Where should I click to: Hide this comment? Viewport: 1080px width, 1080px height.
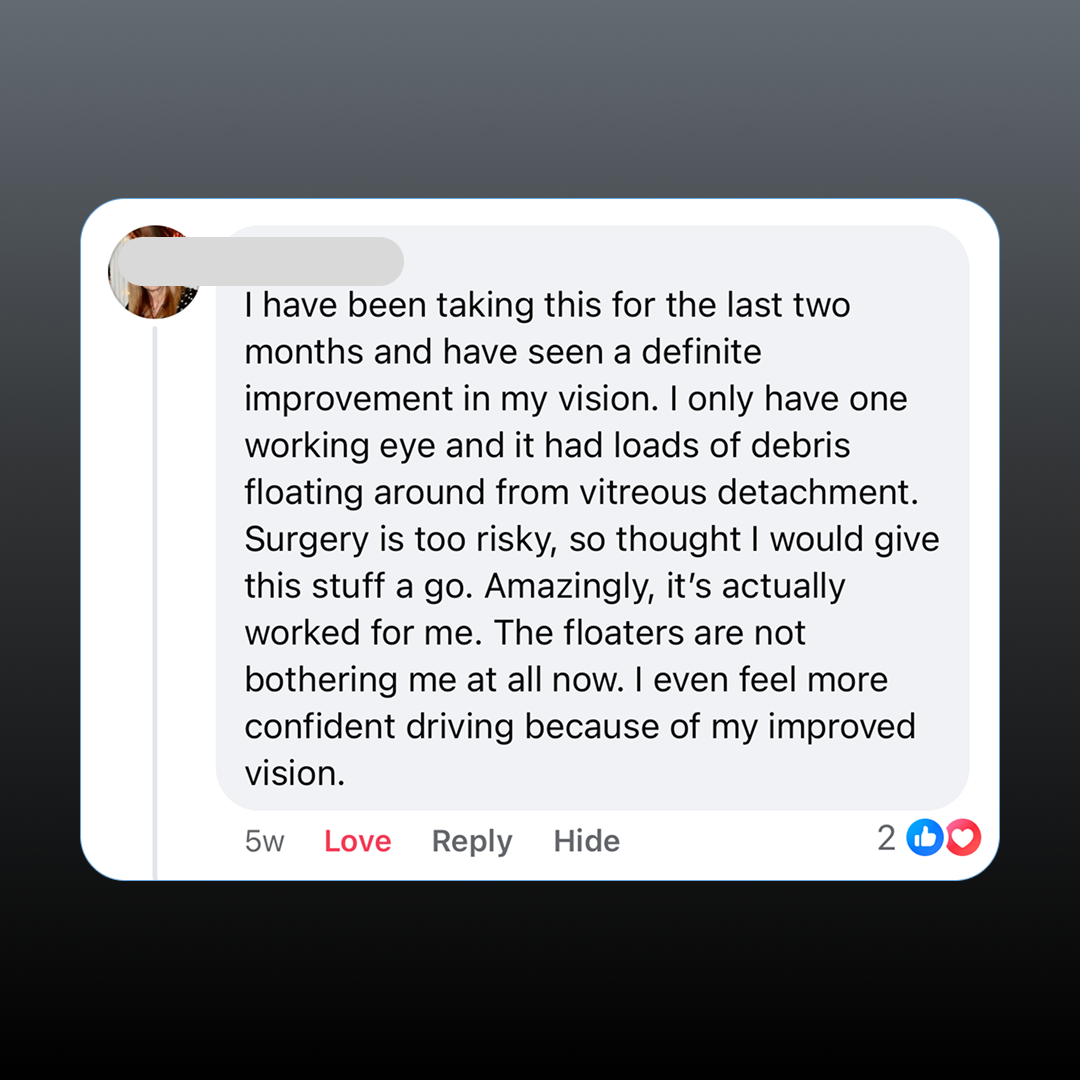(586, 841)
